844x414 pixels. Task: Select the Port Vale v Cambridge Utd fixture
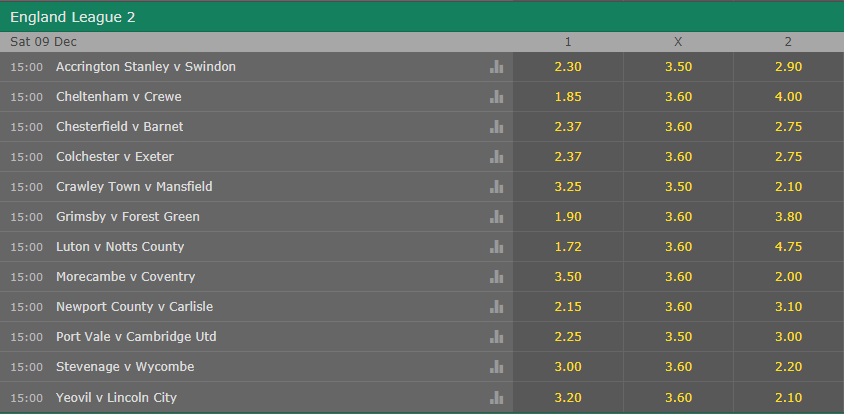tap(136, 337)
